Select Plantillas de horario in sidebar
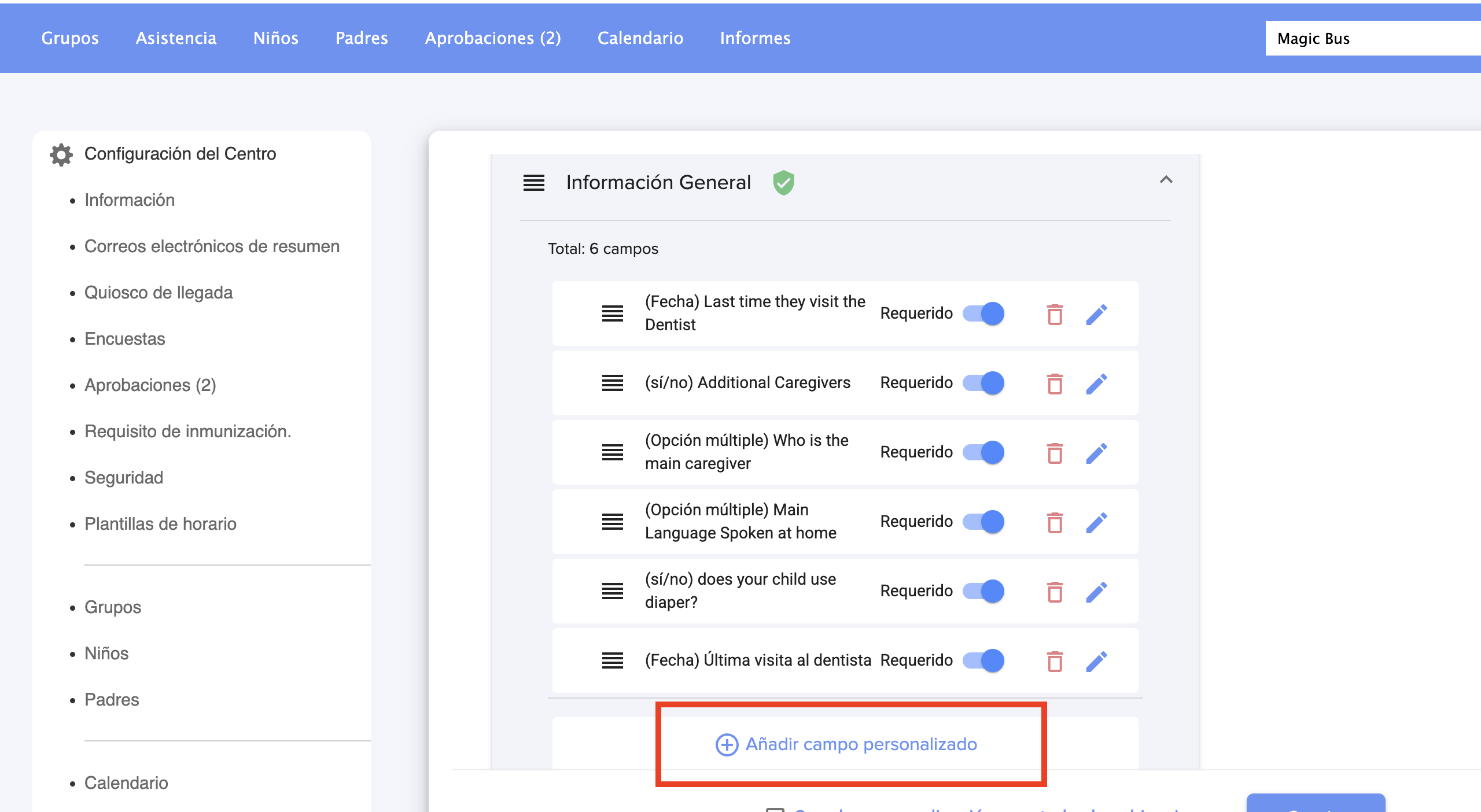The image size is (1481, 812). [160, 524]
